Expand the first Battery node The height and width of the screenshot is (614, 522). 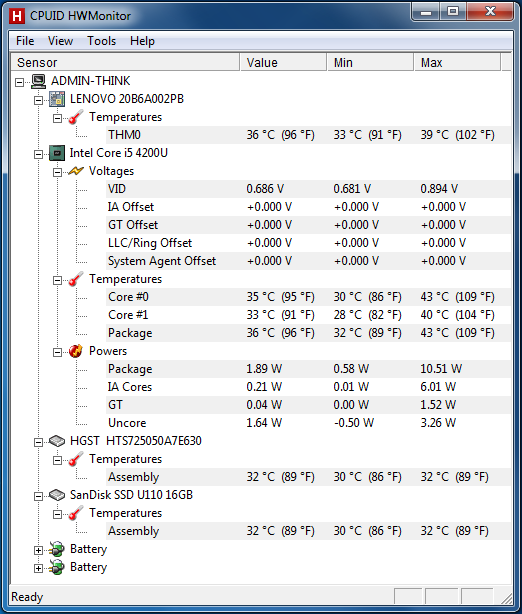[x=38, y=551]
